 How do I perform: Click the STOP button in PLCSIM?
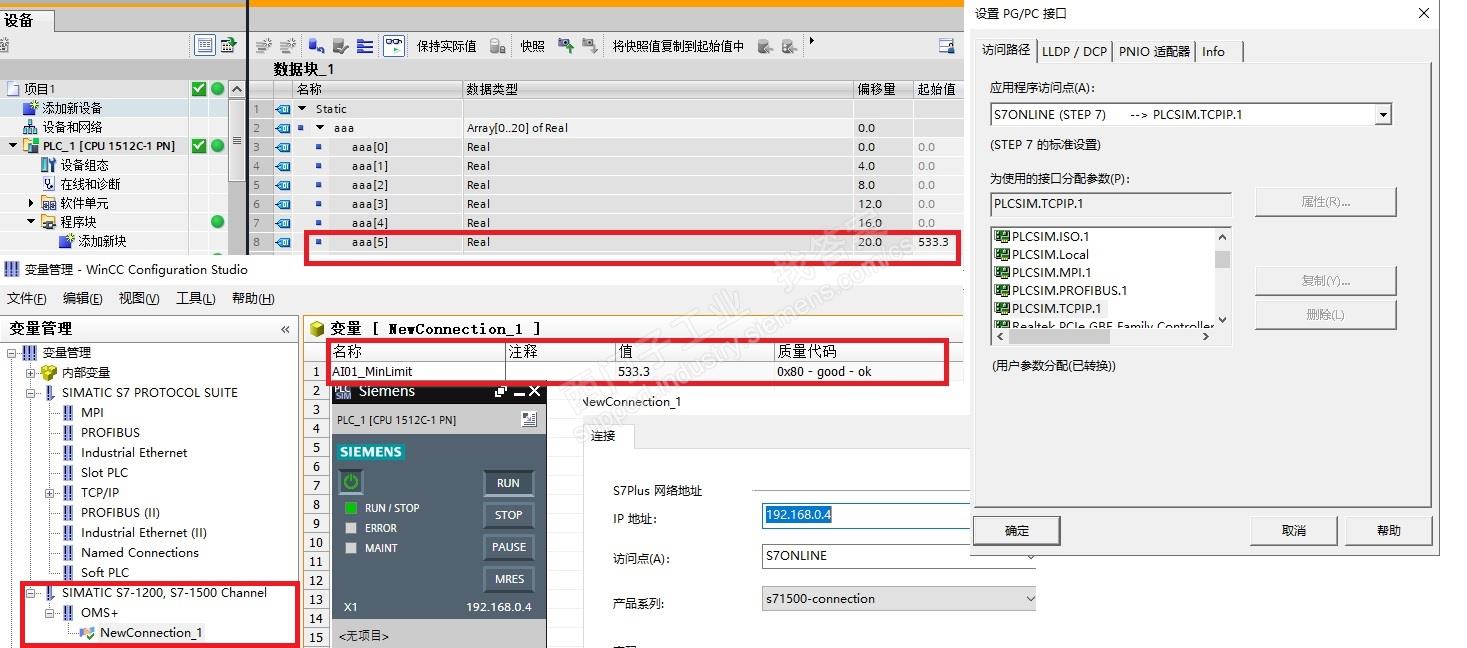(x=508, y=515)
